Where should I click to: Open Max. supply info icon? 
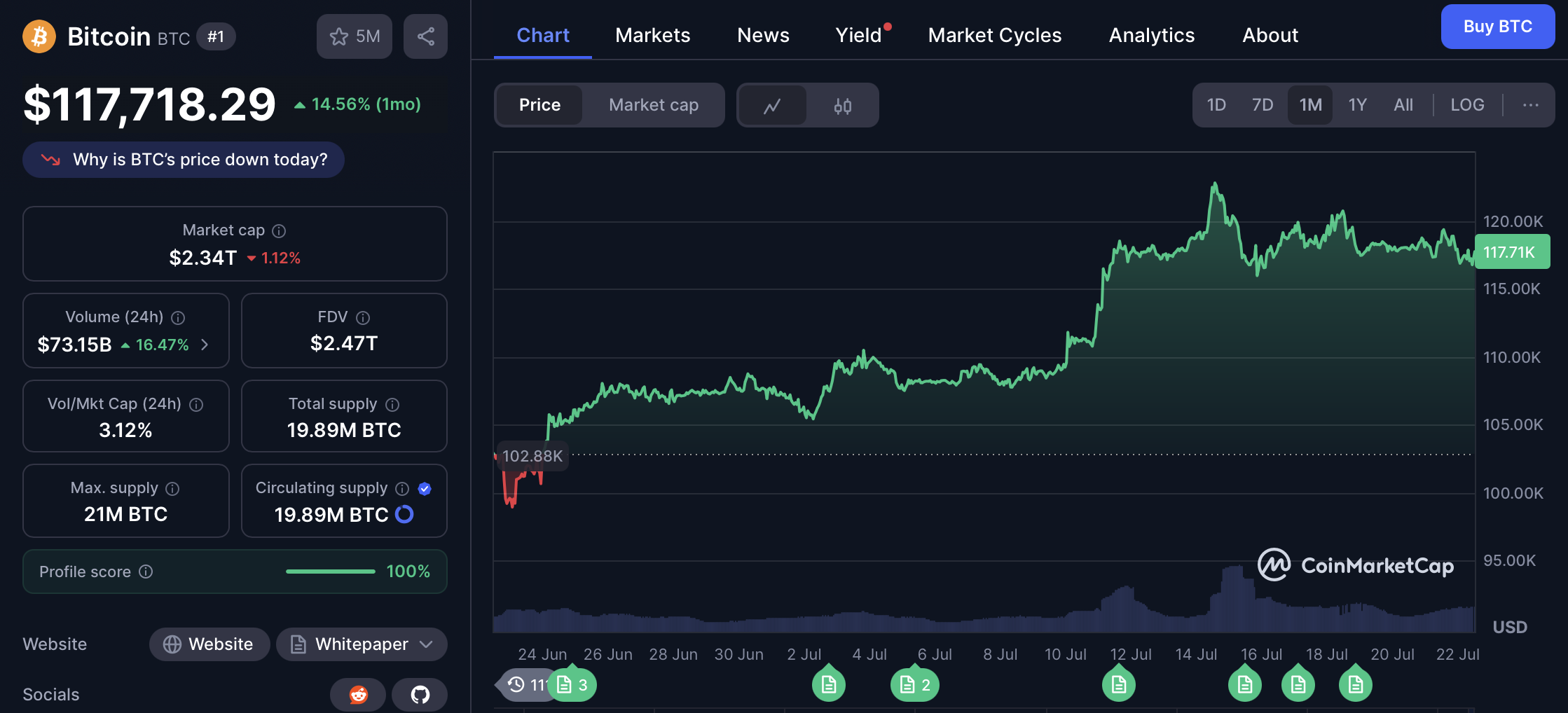point(172,488)
